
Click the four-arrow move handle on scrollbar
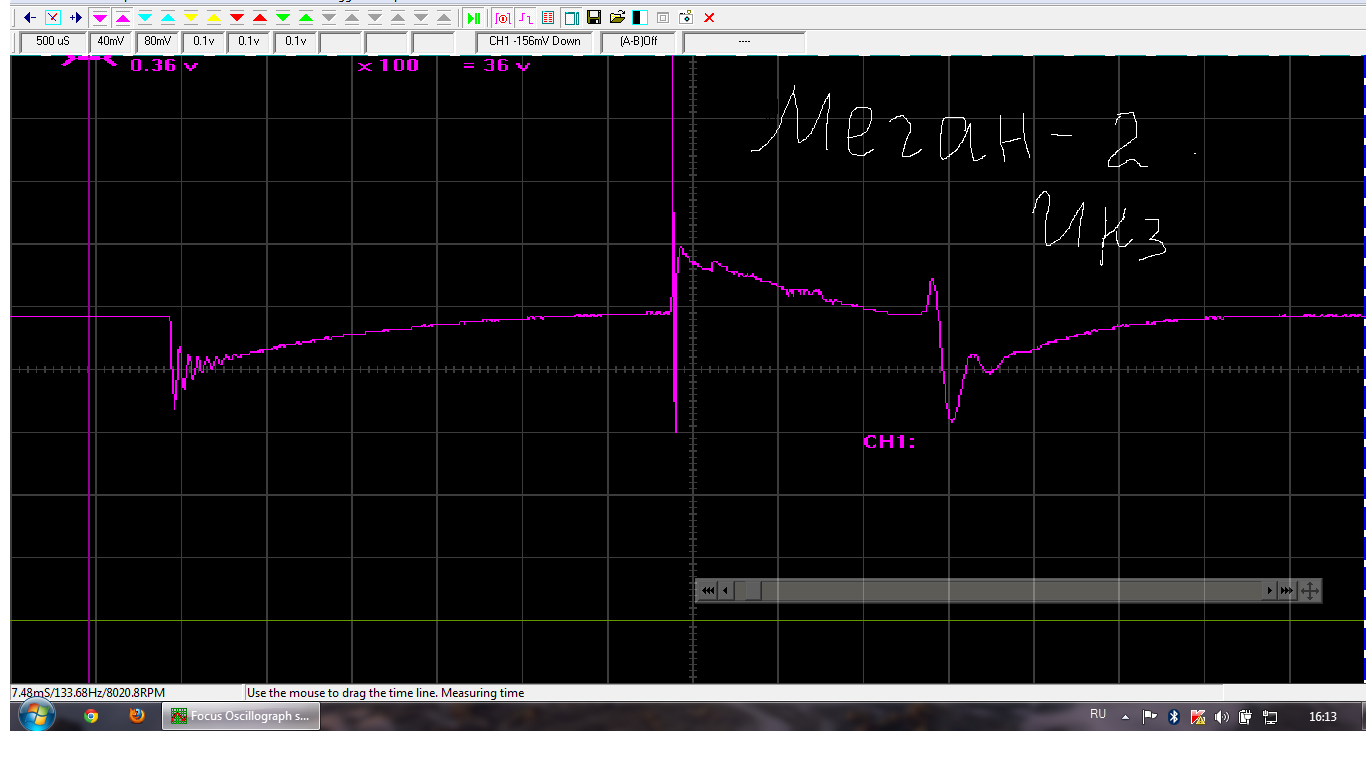(x=1310, y=591)
